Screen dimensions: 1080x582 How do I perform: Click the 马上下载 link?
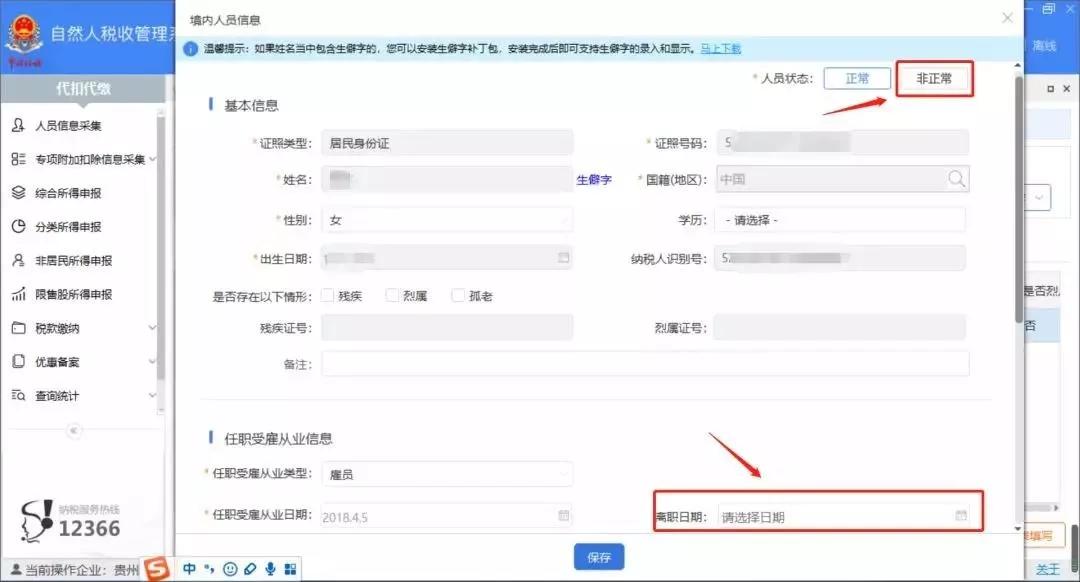click(x=720, y=49)
